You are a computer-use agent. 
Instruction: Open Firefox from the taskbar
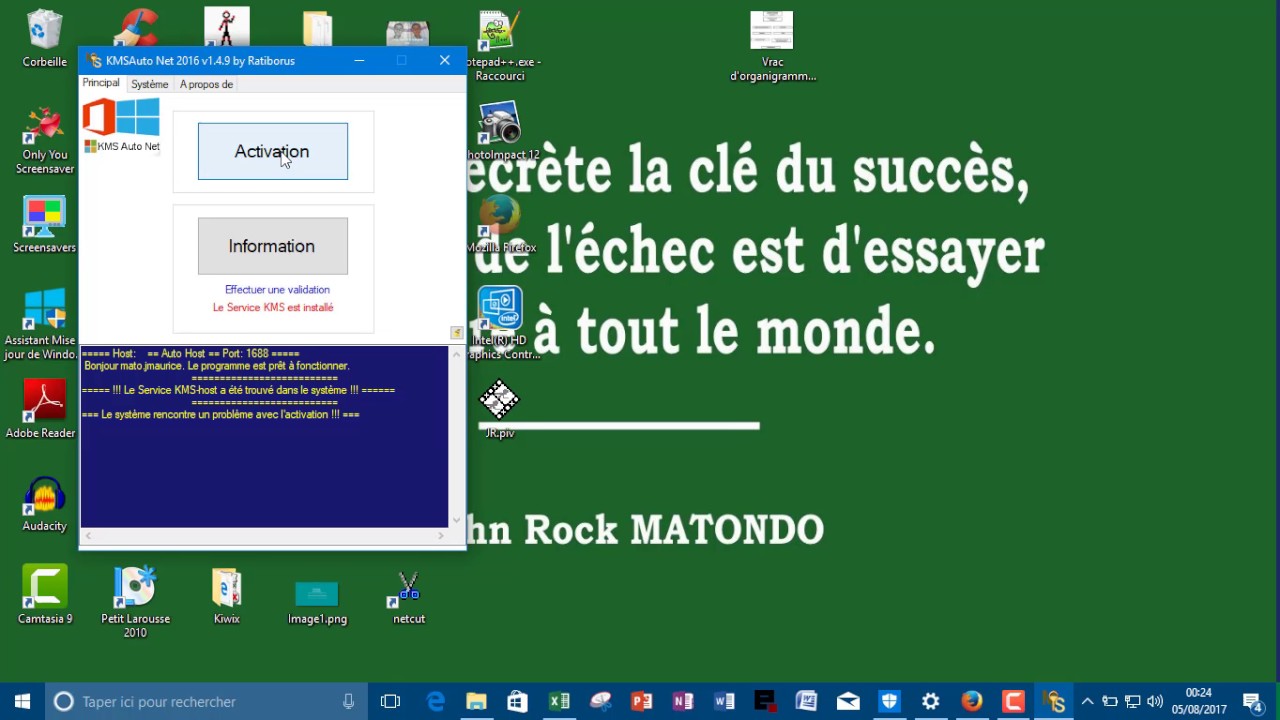(x=972, y=702)
